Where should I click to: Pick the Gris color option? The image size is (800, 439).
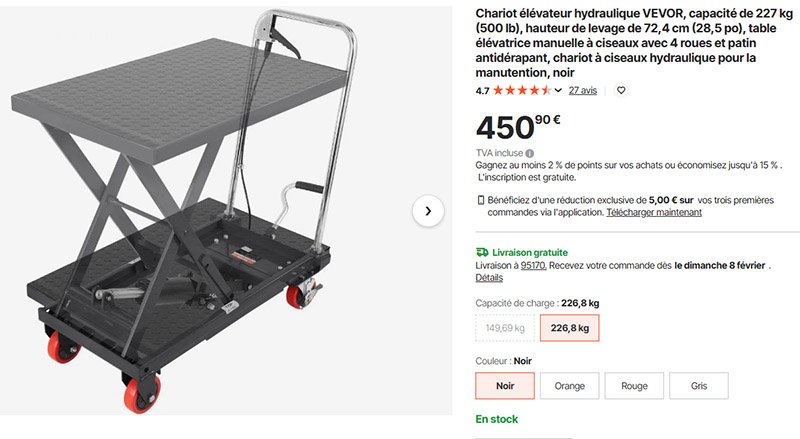(698, 386)
